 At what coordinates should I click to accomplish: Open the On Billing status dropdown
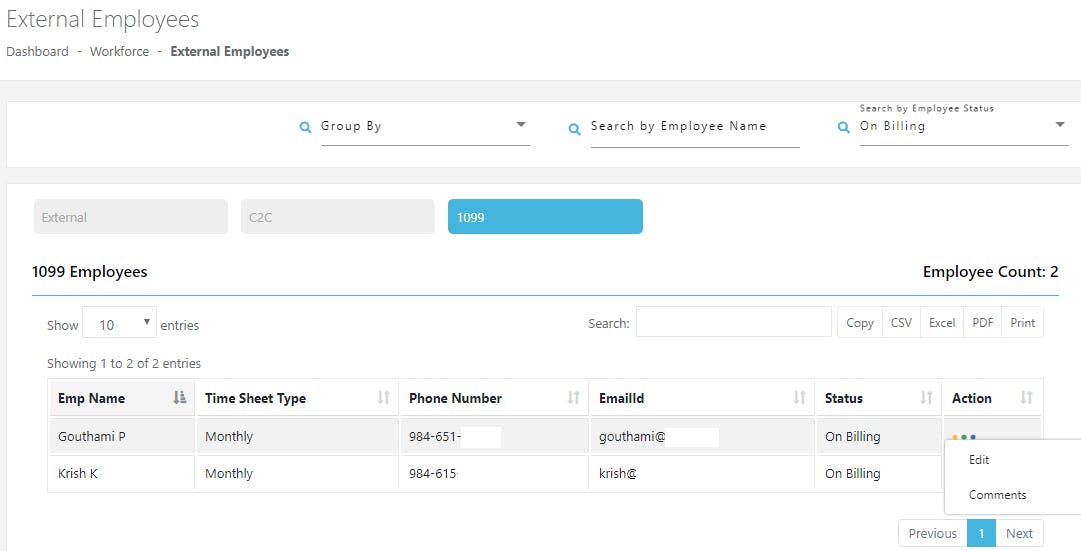pyautogui.click(x=1059, y=126)
